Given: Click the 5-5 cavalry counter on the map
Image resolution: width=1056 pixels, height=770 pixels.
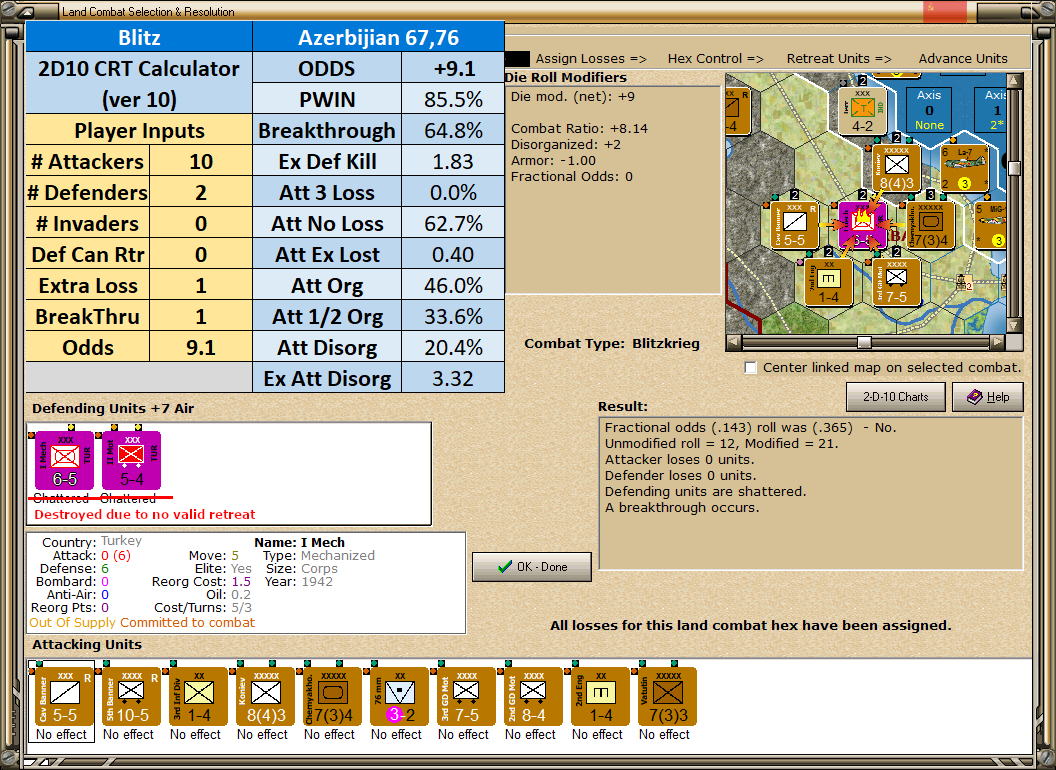Looking at the screenshot, I should [795, 225].
